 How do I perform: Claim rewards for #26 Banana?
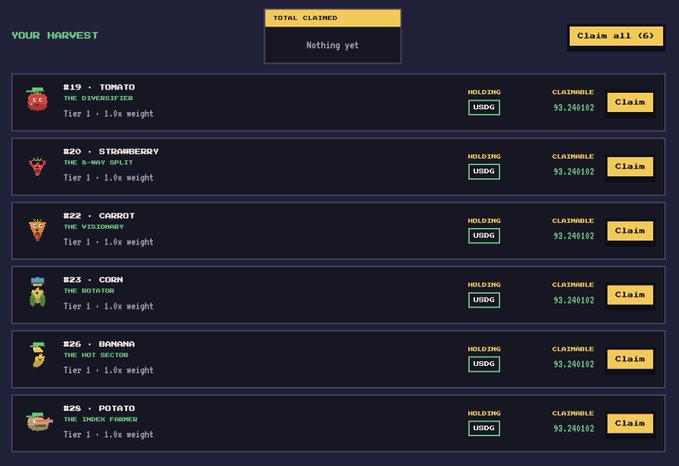click(630, 359)
